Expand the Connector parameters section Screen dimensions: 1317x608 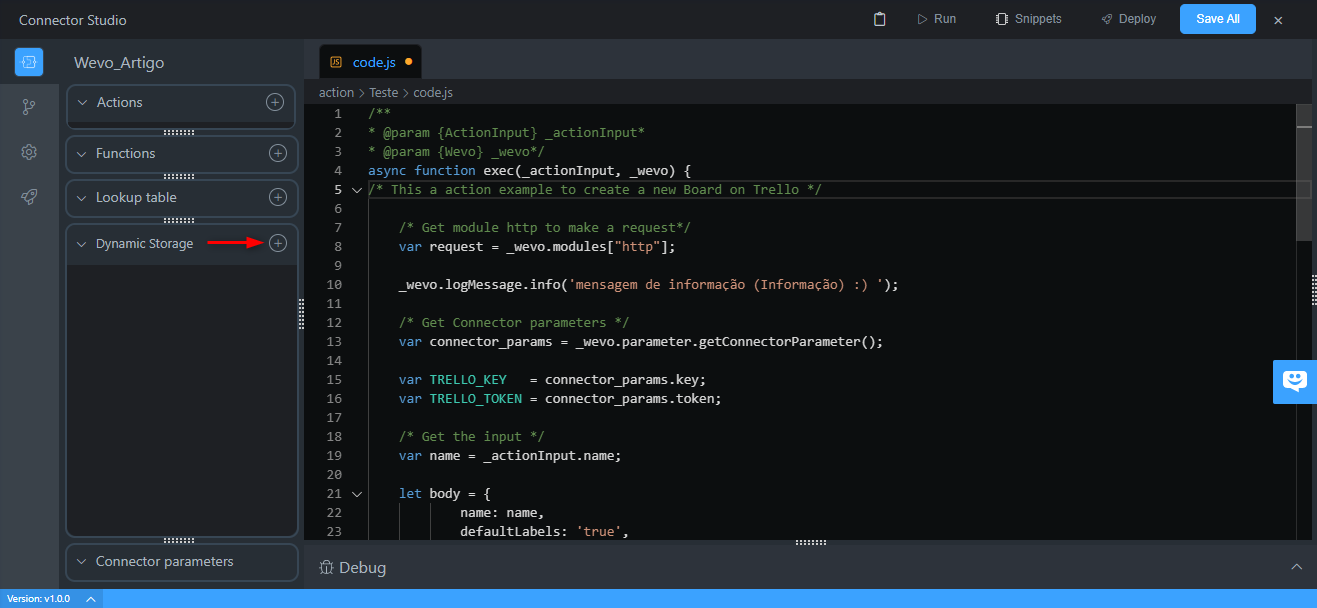click(x=82, y=561)
